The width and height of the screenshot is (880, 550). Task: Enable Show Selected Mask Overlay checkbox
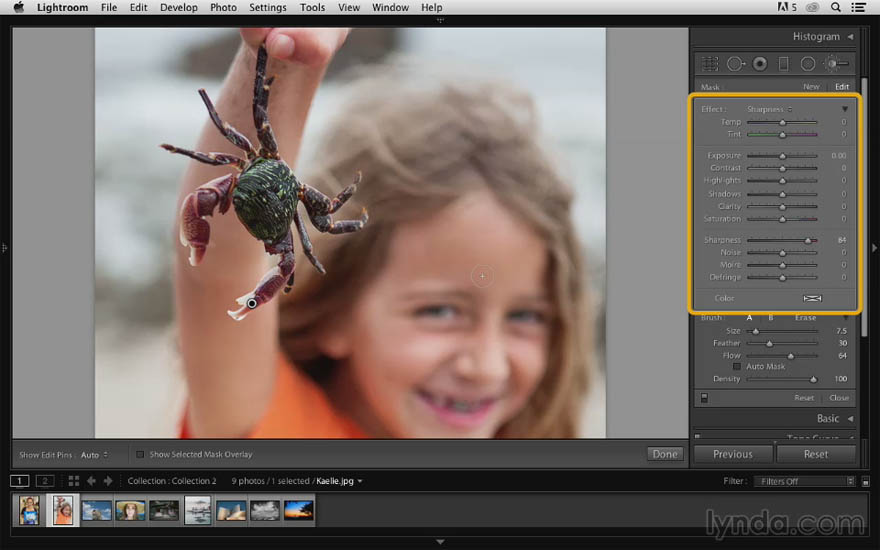tap(140, 455)
